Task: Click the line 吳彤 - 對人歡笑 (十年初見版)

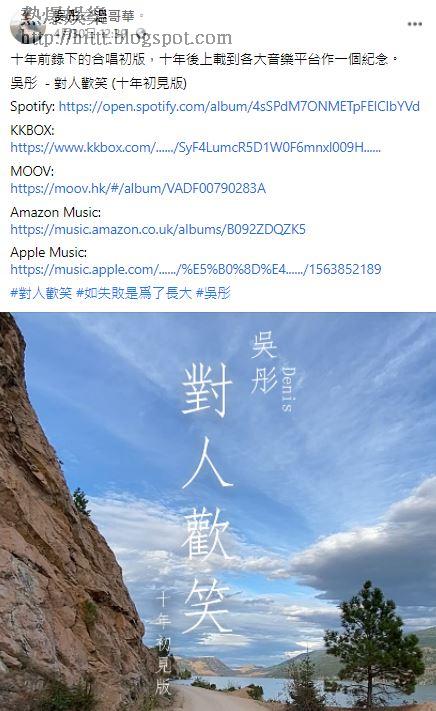Action: (x=98, y=83)
